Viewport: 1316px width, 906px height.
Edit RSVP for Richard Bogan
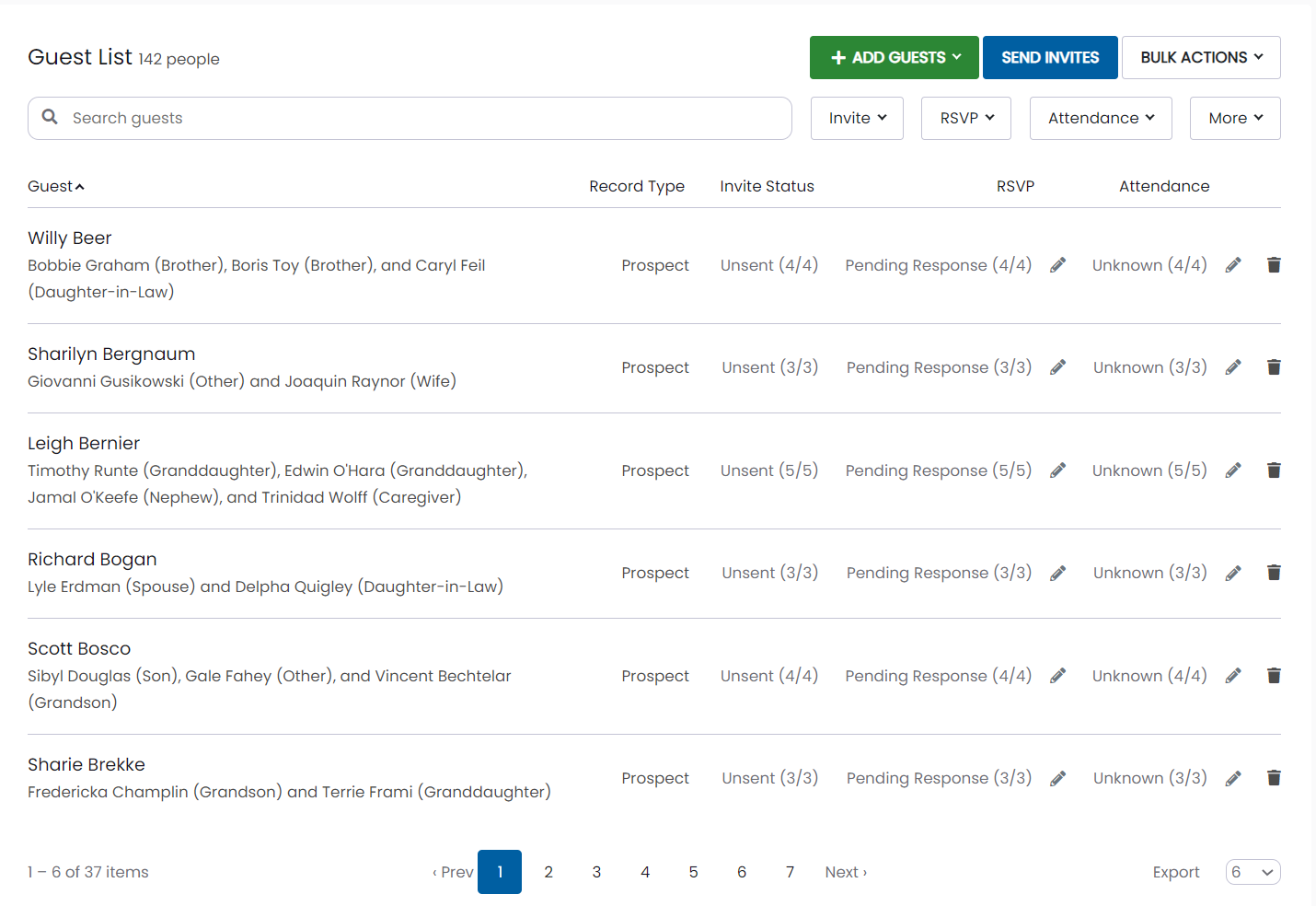pyautogui.click(x=1058, y=573)
